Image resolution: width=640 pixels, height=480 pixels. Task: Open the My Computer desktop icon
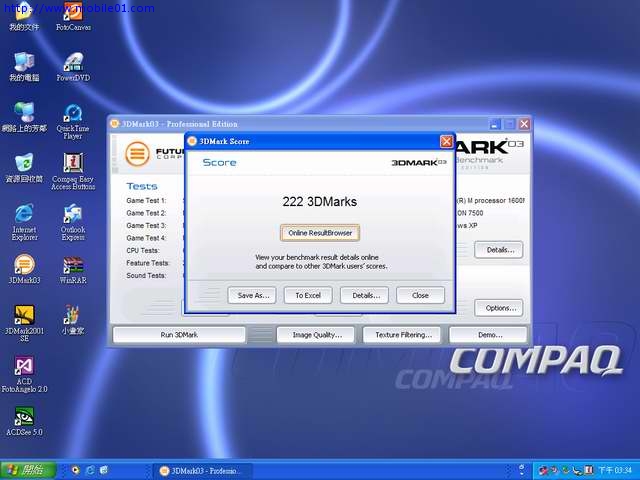click(x=24, y=67)
